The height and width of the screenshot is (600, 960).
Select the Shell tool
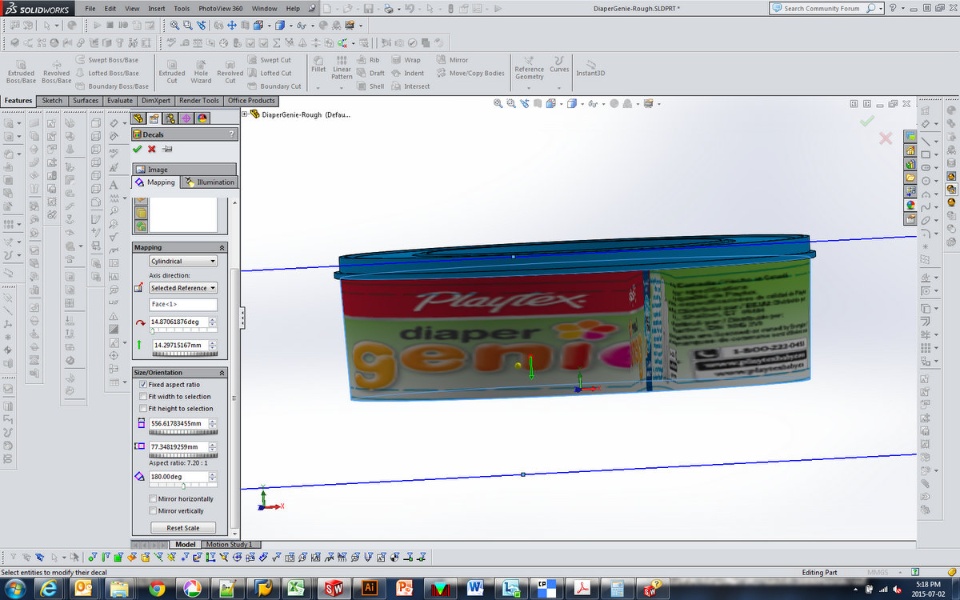tap(370, 86)
